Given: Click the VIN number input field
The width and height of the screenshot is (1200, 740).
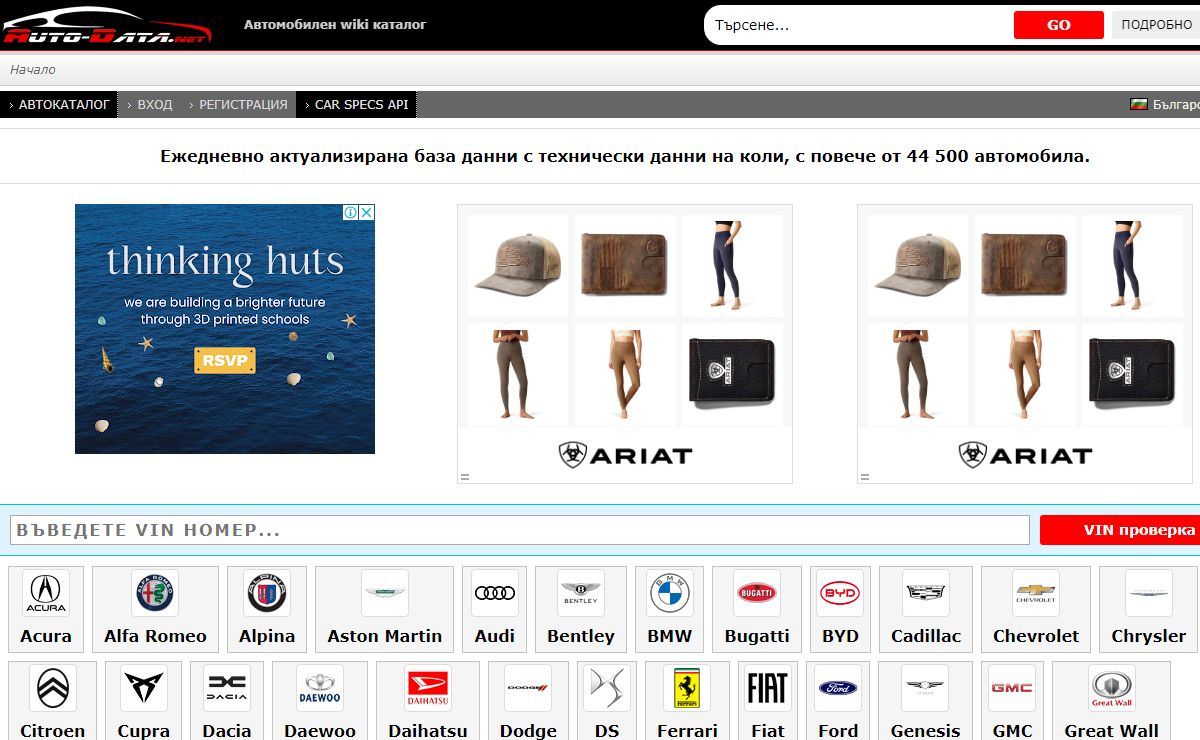Looking at the screenshot, I should pyautogui.click(x=520, y=530).
